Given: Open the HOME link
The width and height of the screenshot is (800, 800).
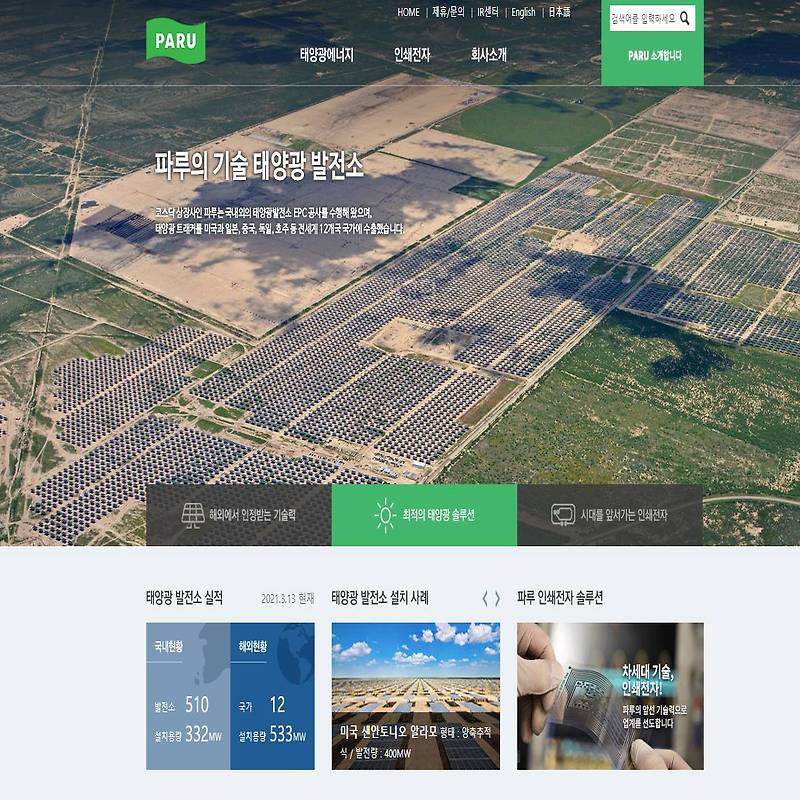Looking at the screenshot, I should tap(408, 12).
